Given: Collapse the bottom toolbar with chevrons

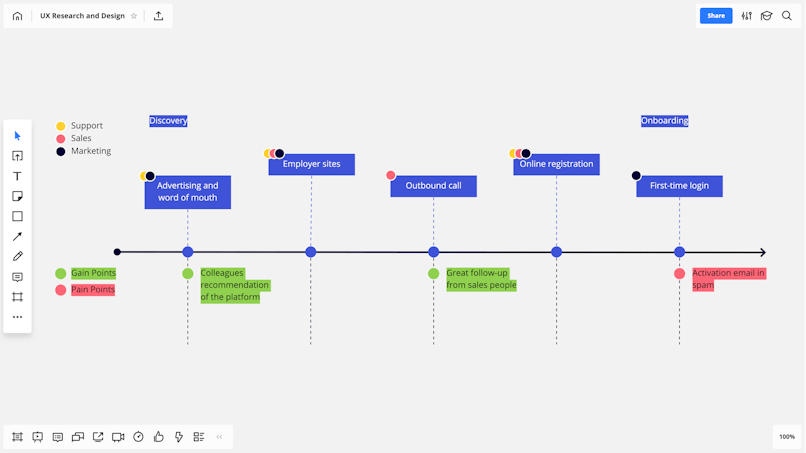Looking at the screenshot, I should pyautogui.click(x=219, y=437).
